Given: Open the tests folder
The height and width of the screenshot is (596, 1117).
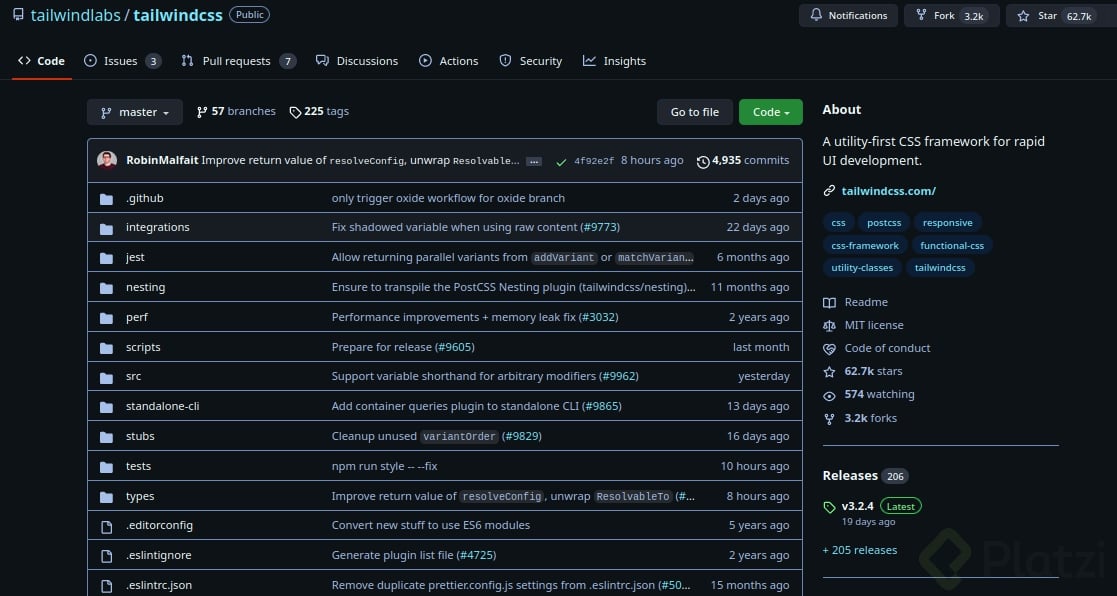Looking at the screenshot, I should click(138, 466).
